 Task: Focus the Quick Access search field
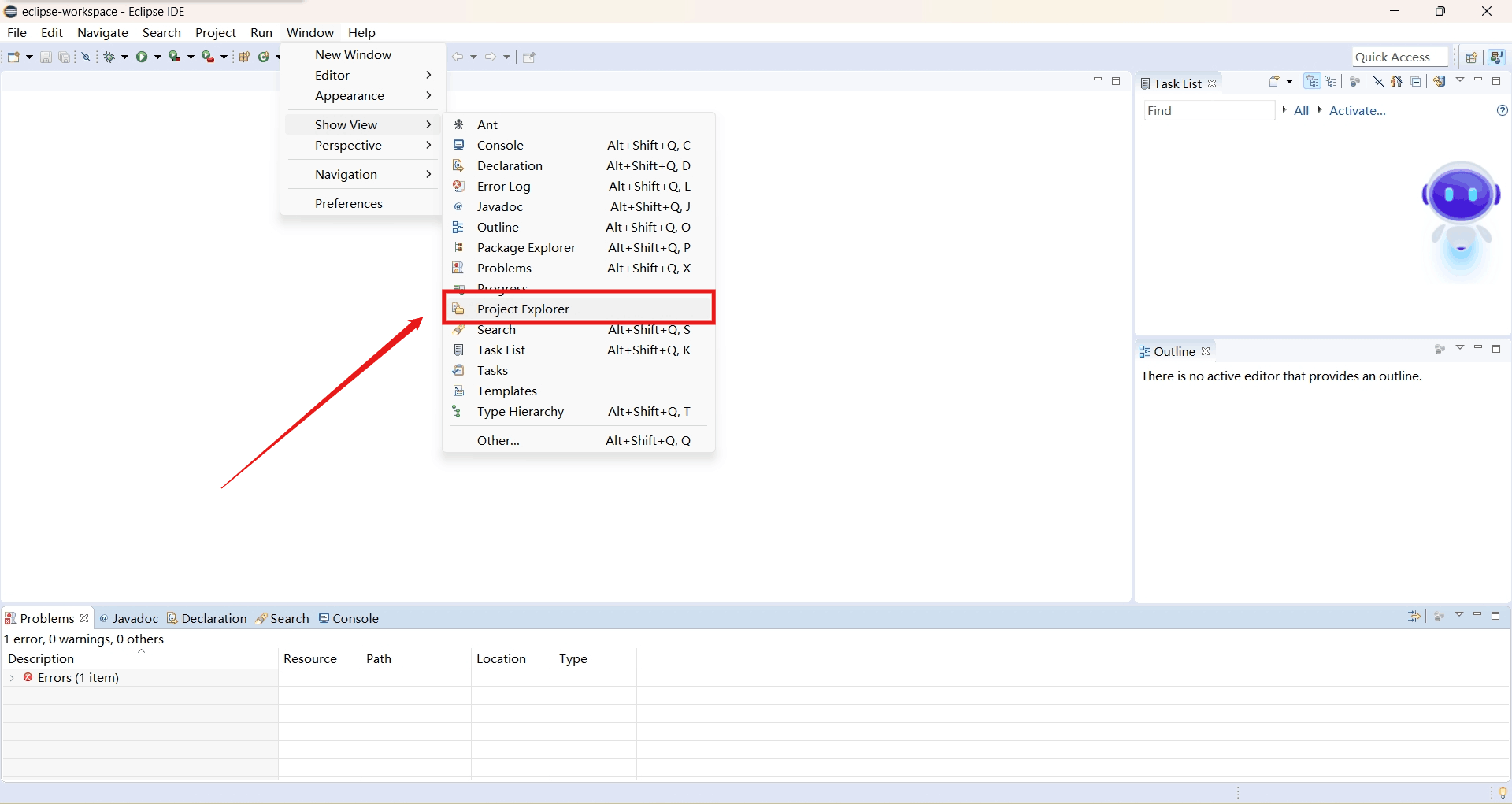pyautogui.click(x=1400, y=57)
